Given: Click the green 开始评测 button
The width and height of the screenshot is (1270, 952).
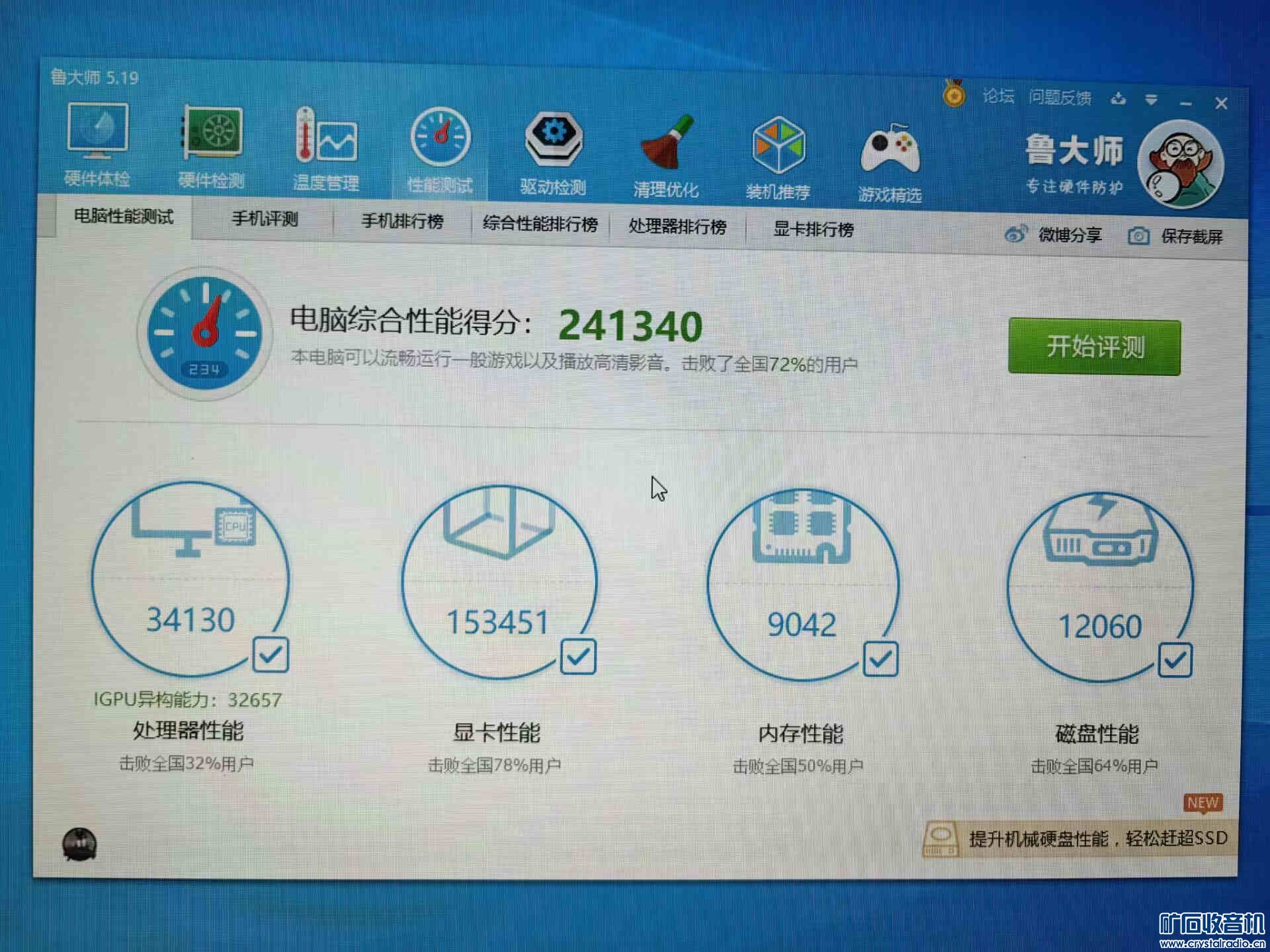Looking at the screenshot, I should (x=1095, y=346).
